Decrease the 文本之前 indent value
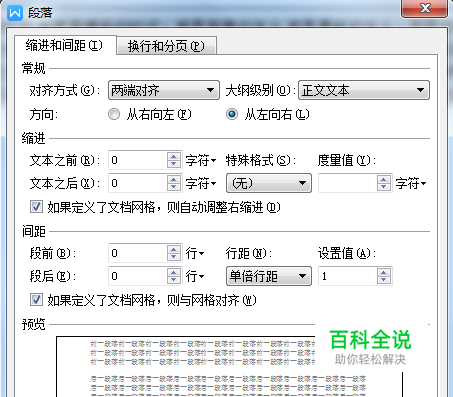The image size is (453, 397). coord(174,164)
